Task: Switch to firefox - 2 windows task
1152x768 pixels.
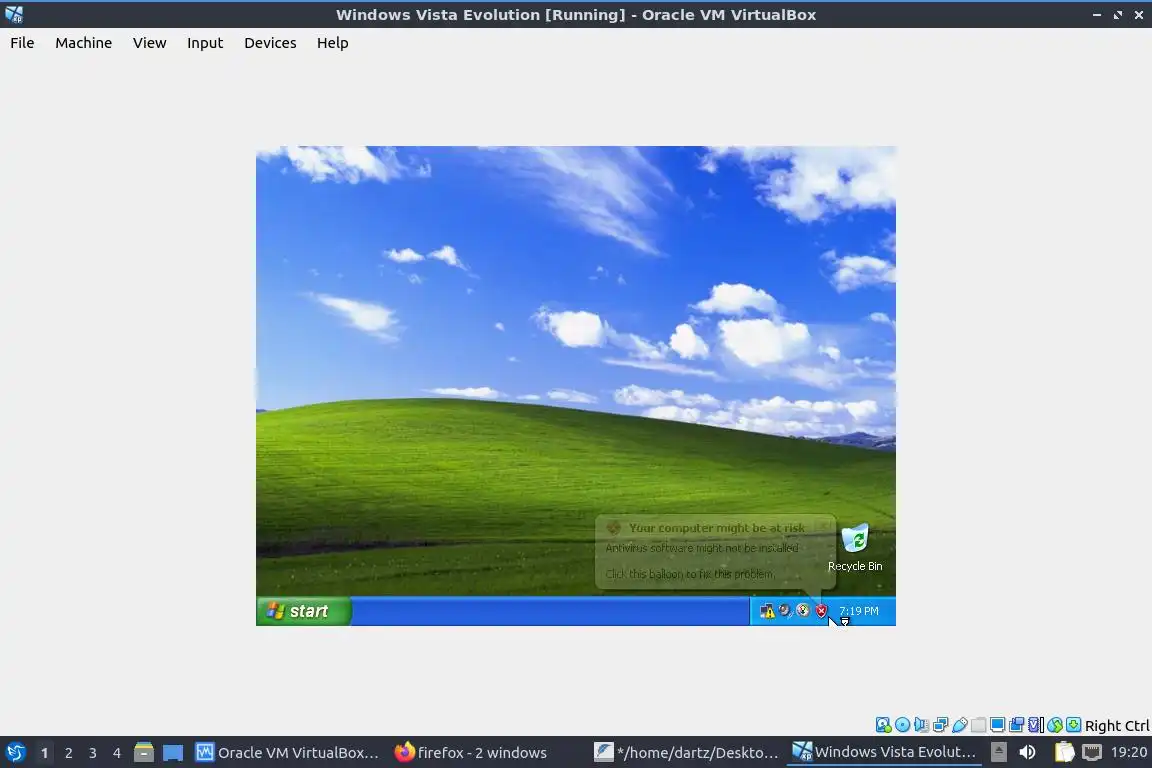Action: click(x=471, y=752)
